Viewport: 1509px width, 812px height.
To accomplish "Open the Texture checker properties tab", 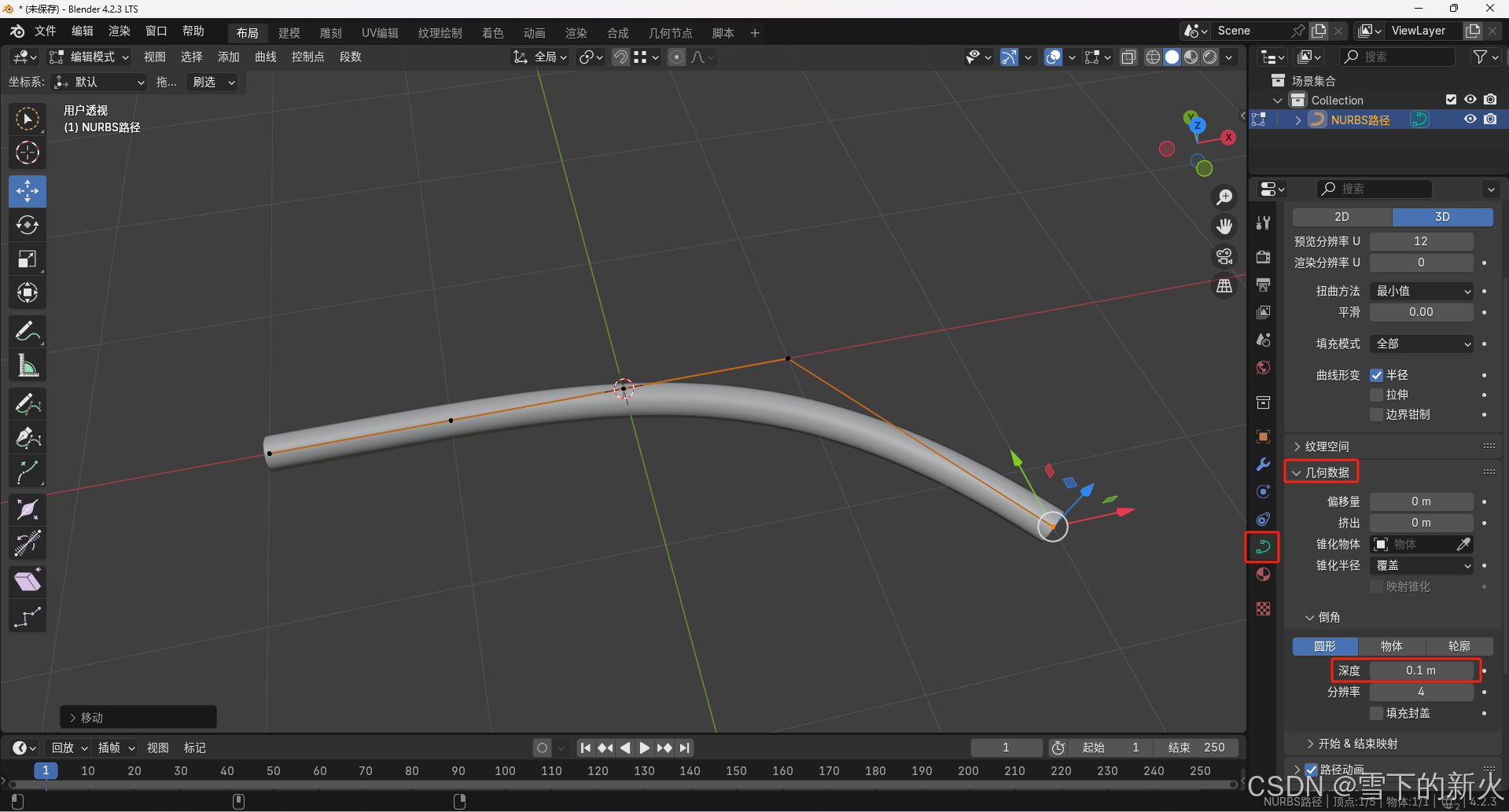I will (1263, 608).
